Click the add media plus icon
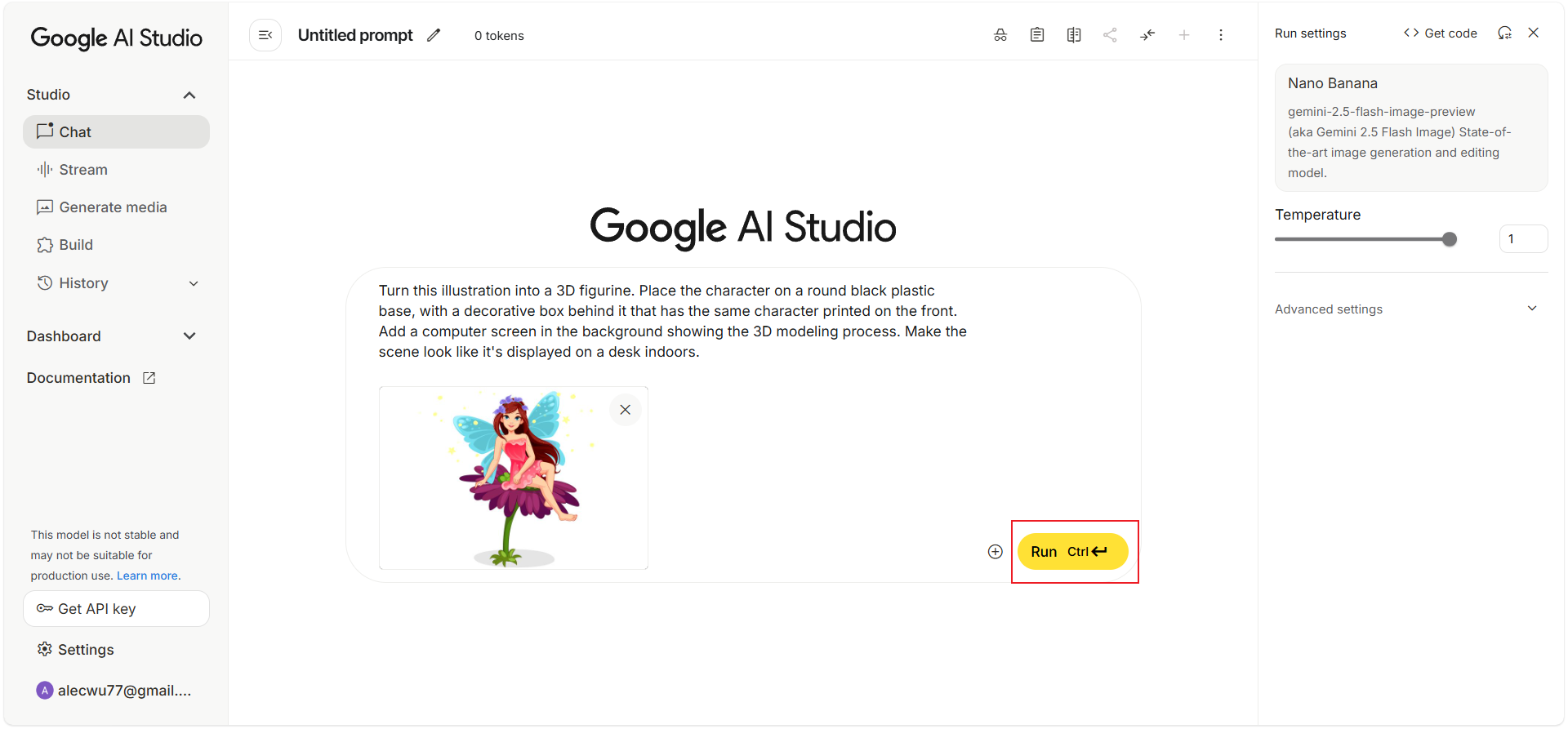 [995, 552]
